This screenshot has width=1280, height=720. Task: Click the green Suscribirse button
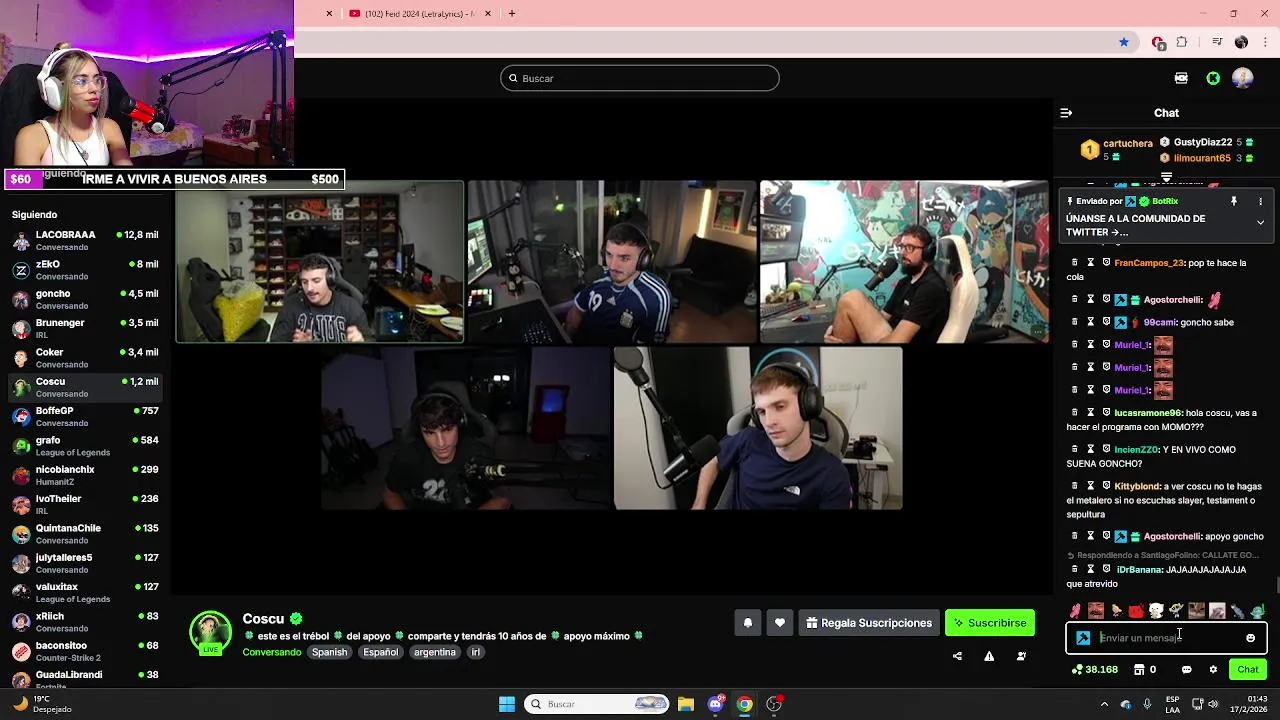990,623
